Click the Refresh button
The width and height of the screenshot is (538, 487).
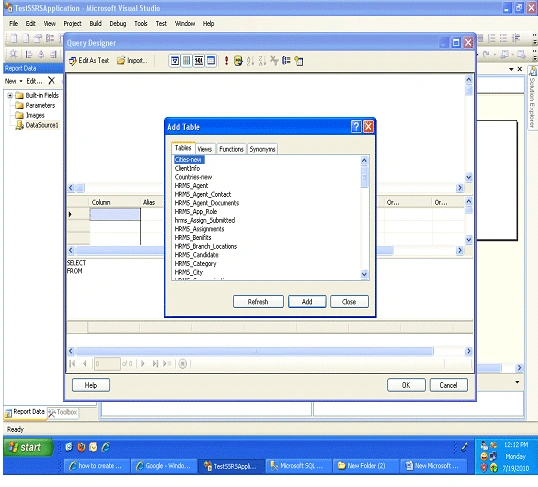point(258,302)
